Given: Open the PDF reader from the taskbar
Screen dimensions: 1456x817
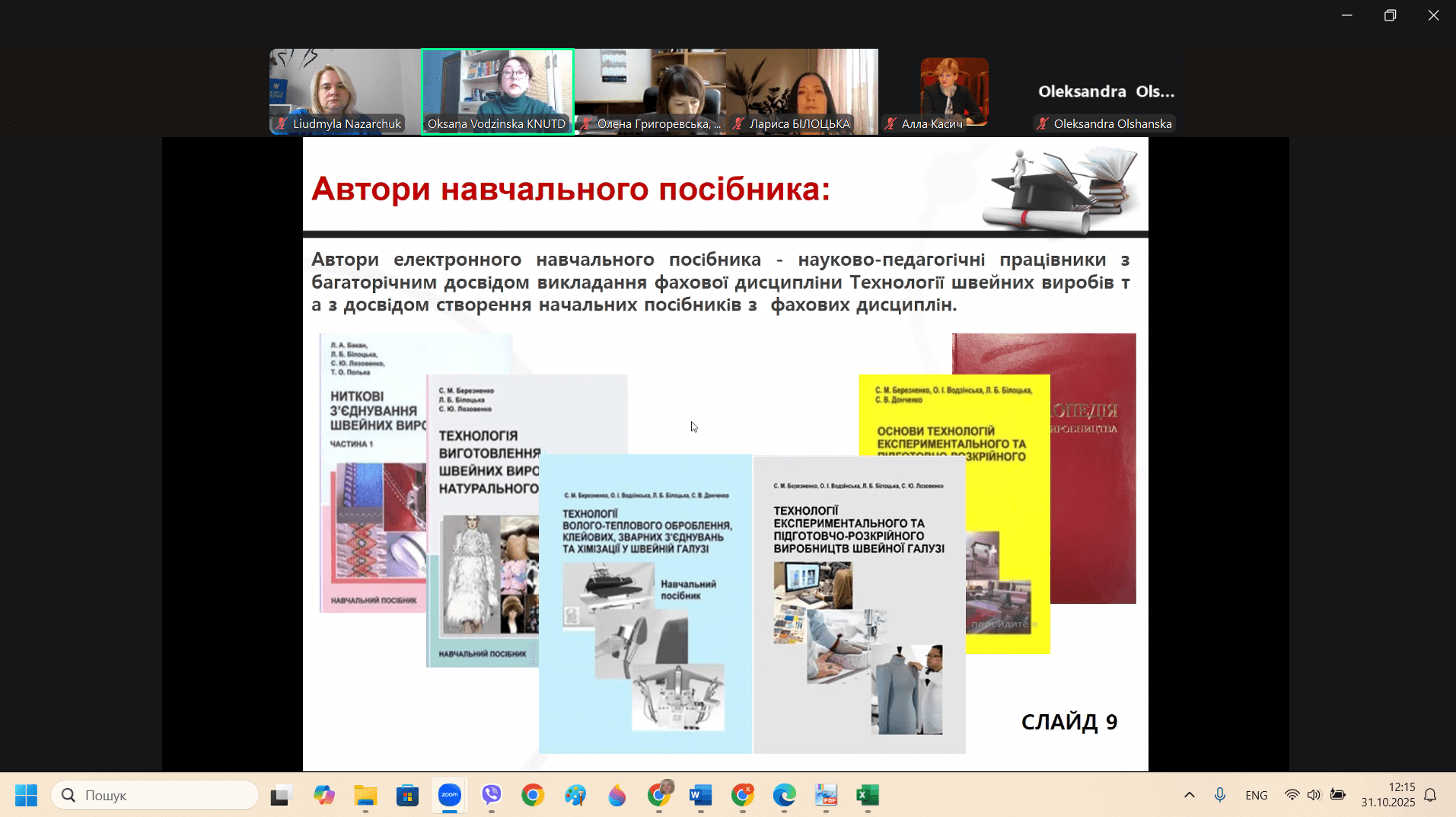Looking at the screenshot, I should [827, 795].
